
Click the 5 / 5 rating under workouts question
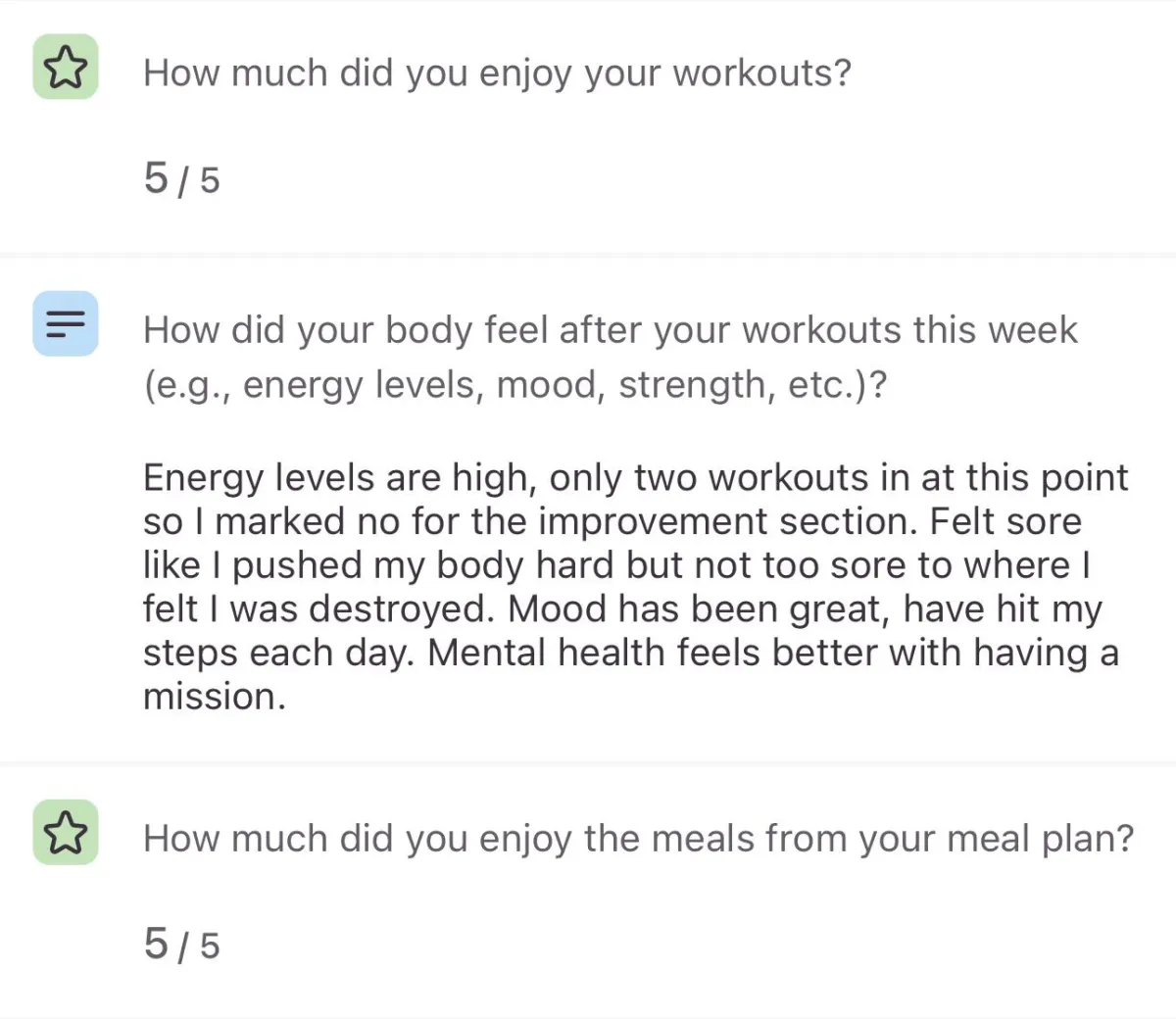(x=181, y=178)
